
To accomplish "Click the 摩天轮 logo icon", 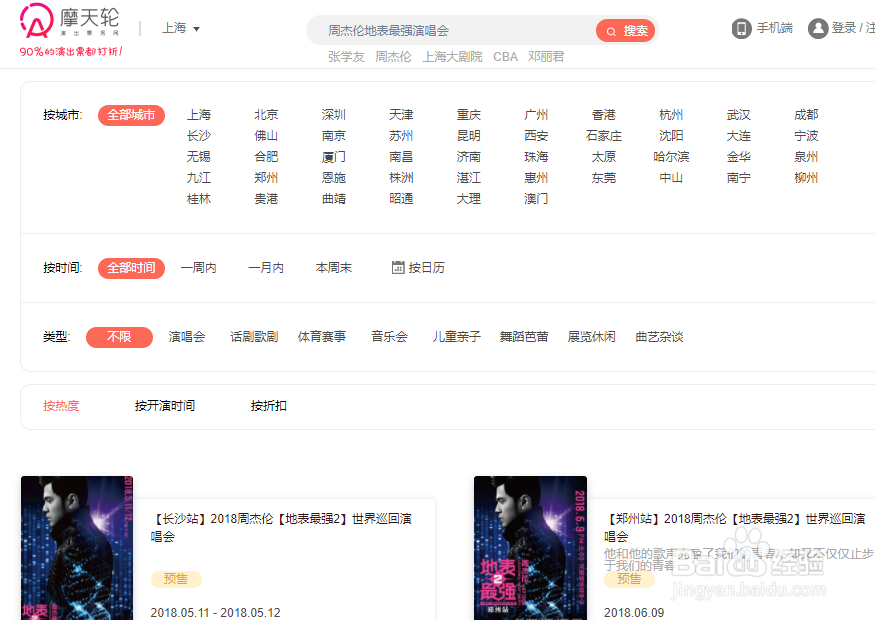I will [37, 20].
